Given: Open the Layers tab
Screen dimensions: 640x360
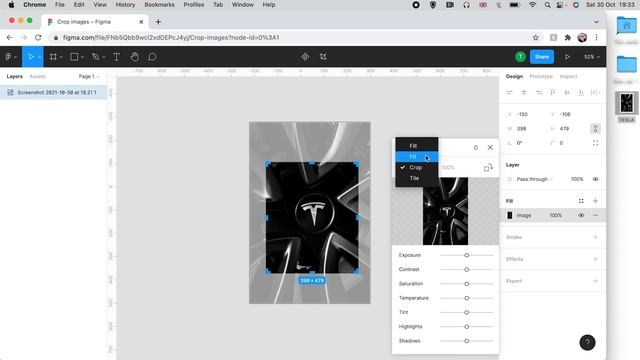Looking at the screenshot, I should coord(15,76).
